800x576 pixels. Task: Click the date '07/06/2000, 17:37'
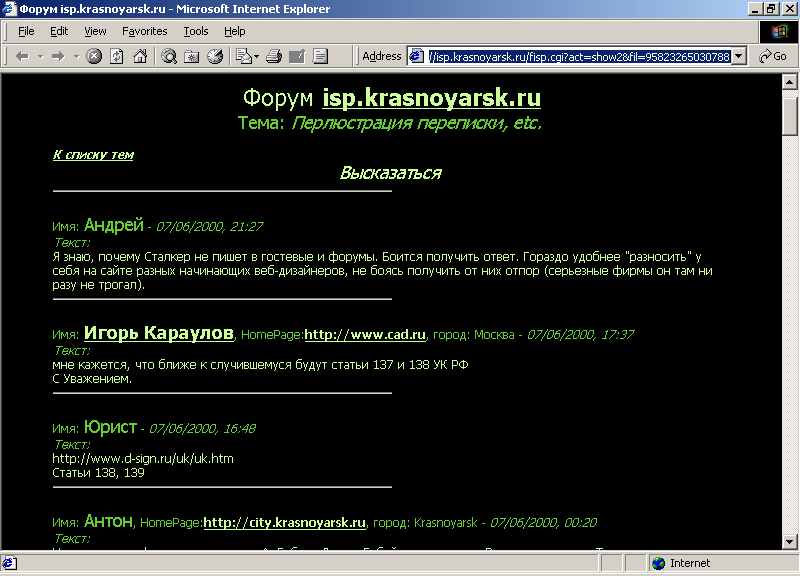pos(581,335)
